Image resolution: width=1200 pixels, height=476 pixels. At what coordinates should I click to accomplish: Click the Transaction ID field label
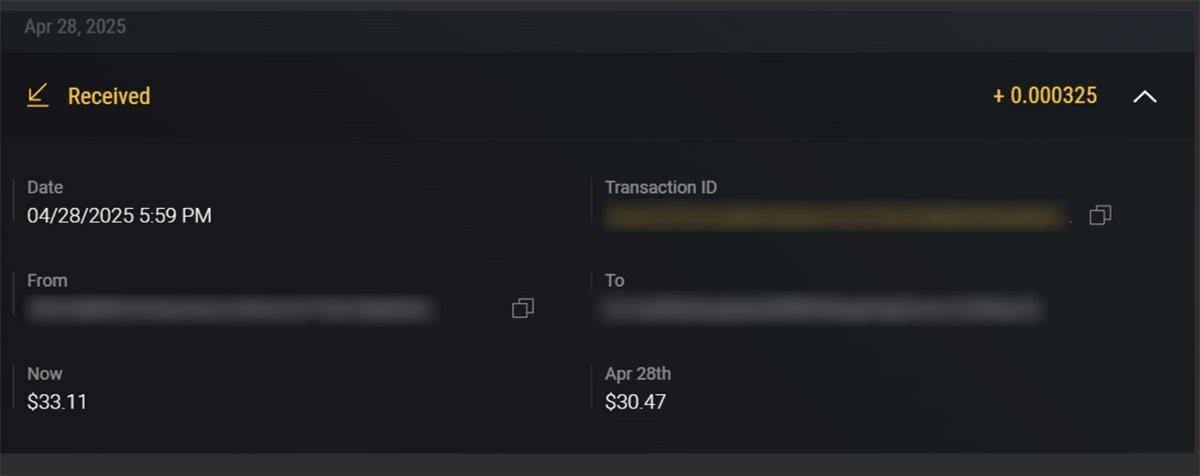pos(660,187)
